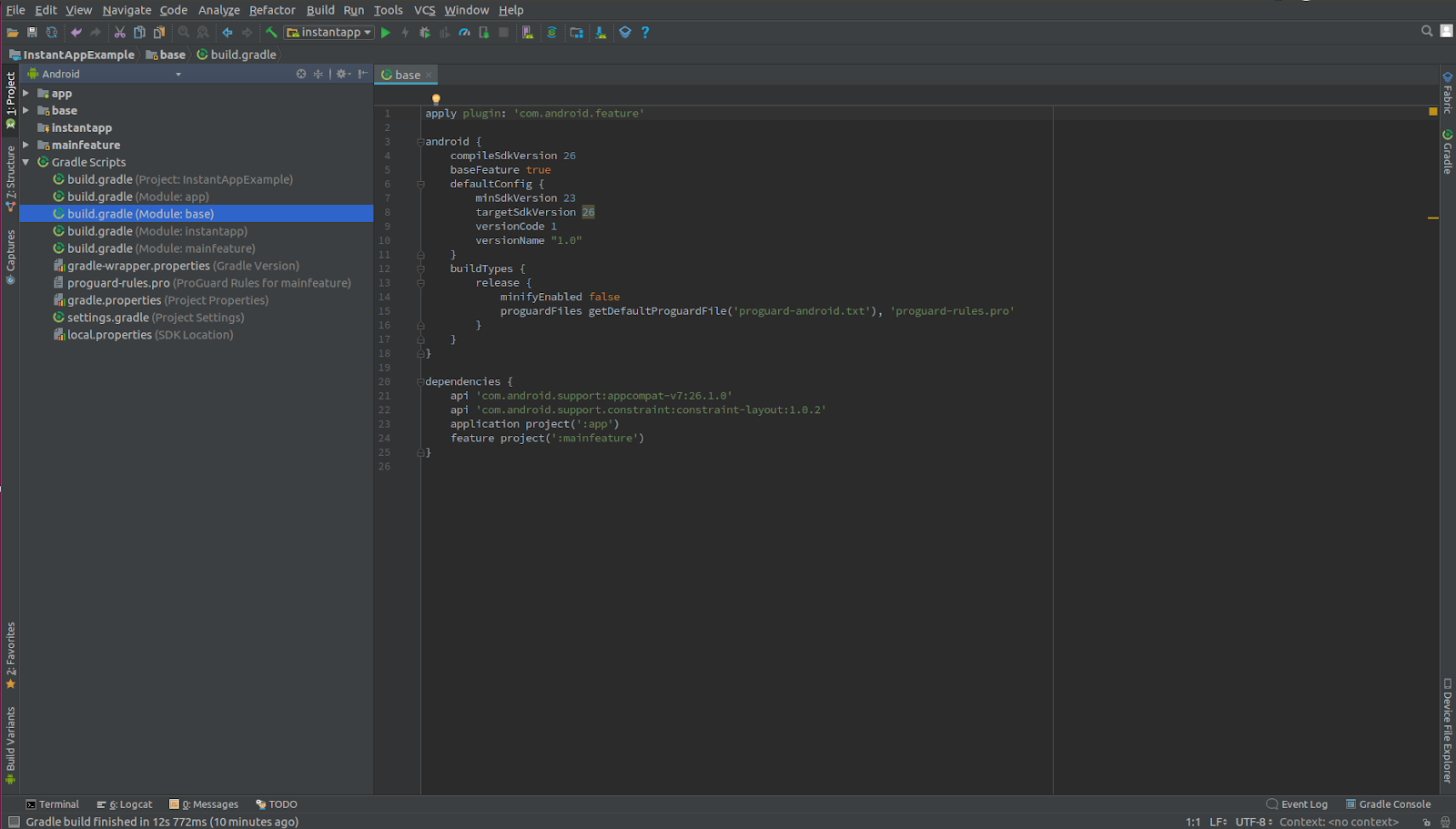Viewport: 1456px width, 829px height.
Task: Click the Debug app bug icon
Action: 425,33
